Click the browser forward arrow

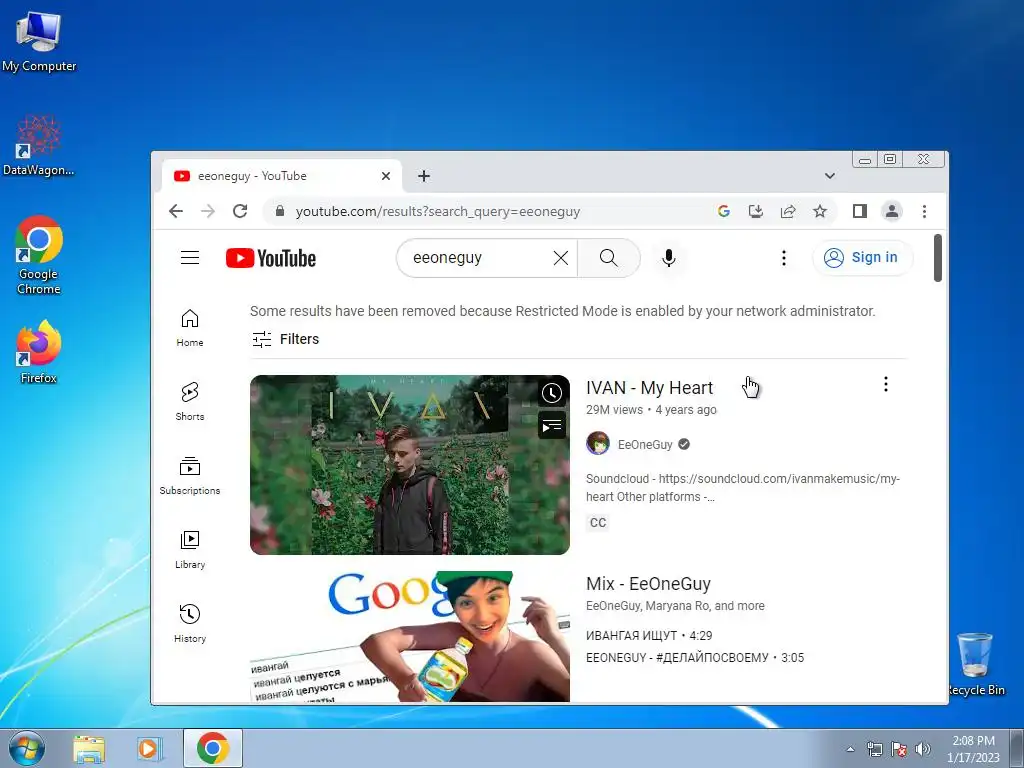click(x=208, y=211)
